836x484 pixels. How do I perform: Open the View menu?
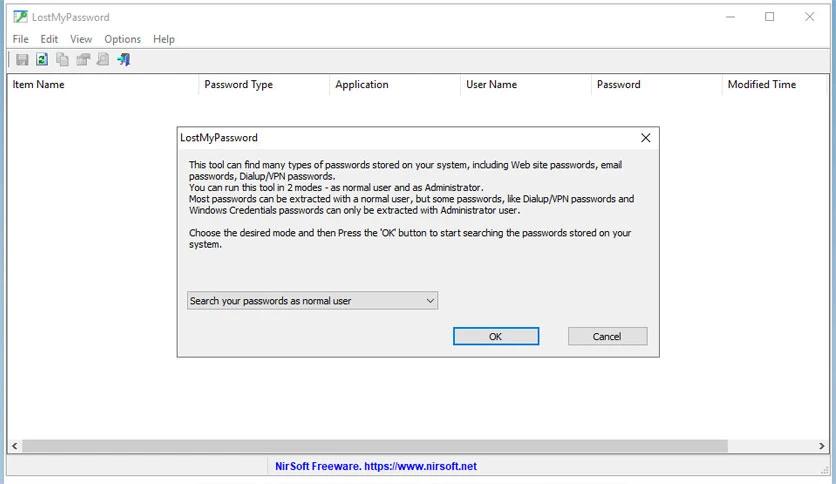point(81,39)
